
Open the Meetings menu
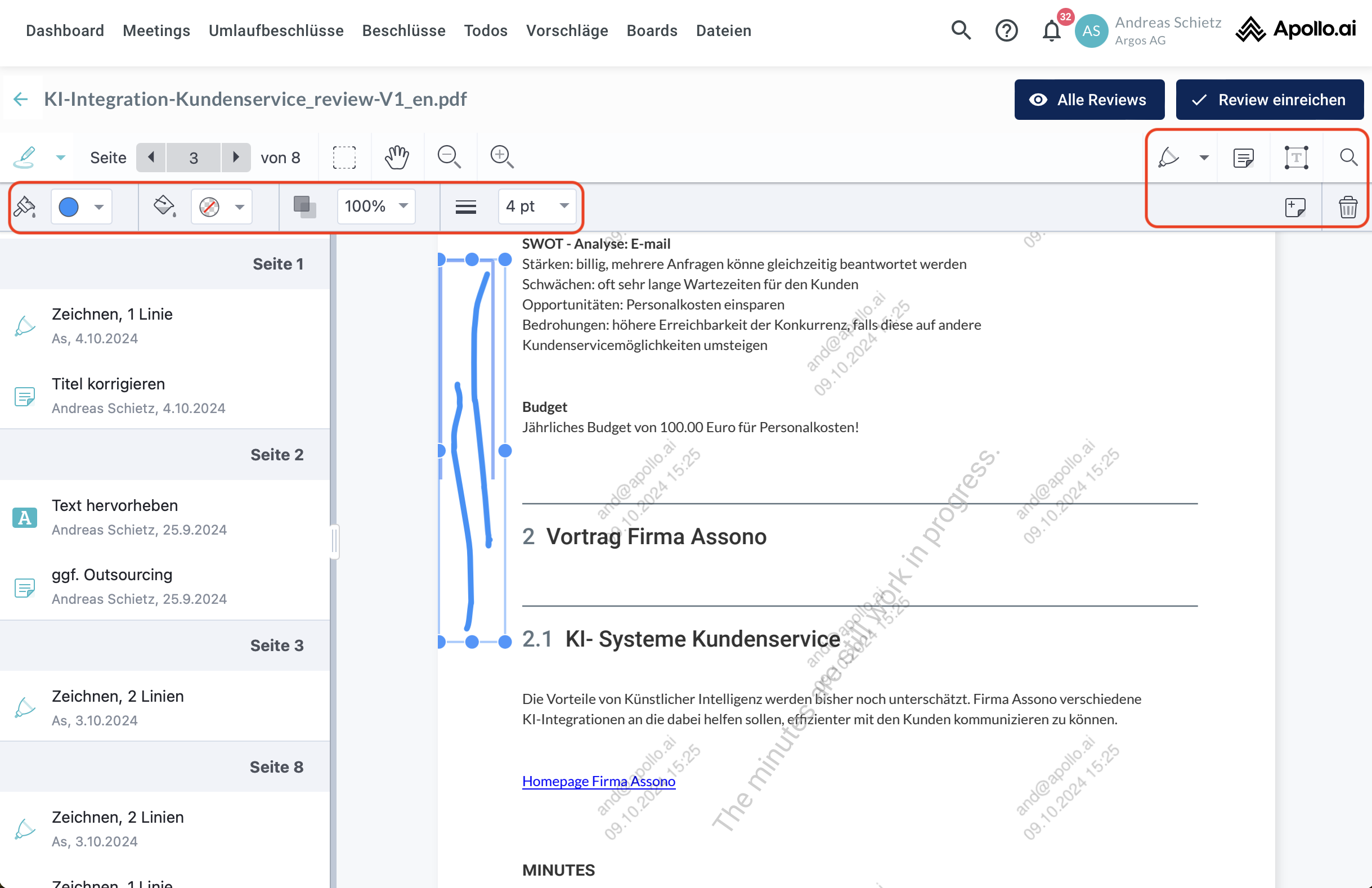tap(156, 30)
